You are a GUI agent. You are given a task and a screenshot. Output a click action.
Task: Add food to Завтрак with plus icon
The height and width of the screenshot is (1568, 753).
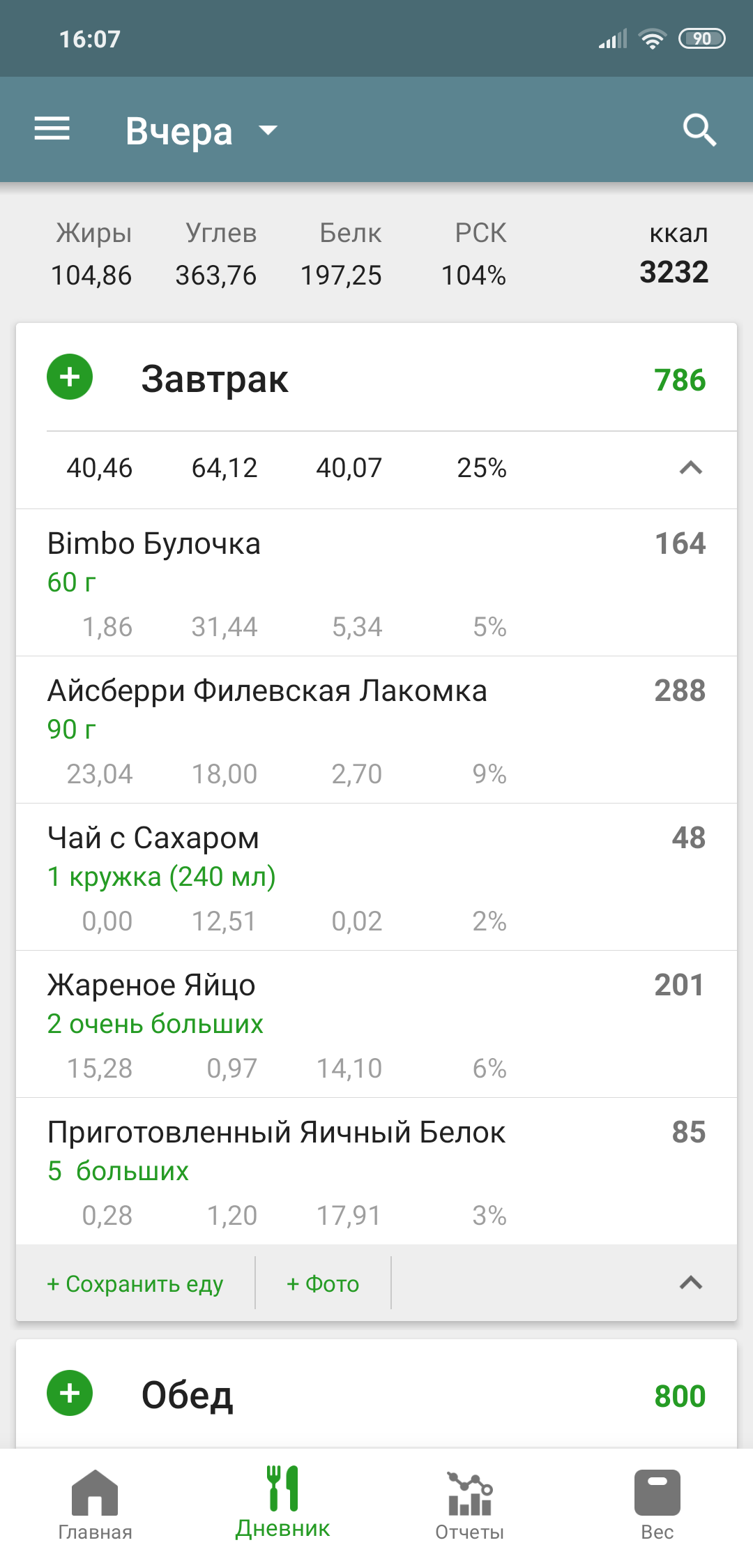click(70, 377)
